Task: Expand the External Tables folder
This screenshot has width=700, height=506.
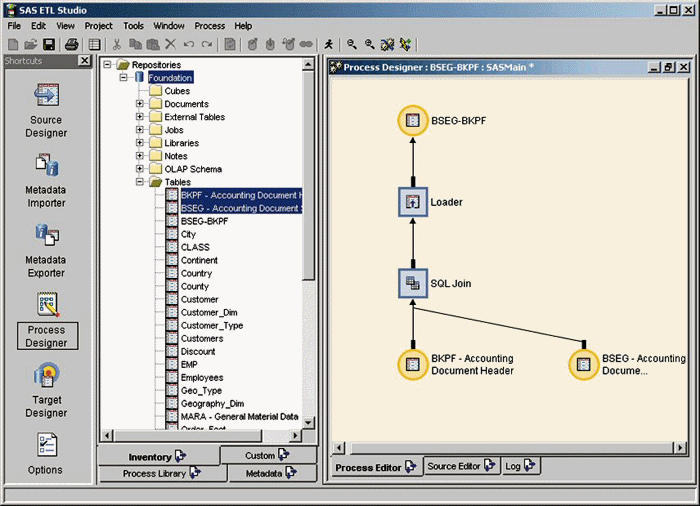Action: point(140,117)
